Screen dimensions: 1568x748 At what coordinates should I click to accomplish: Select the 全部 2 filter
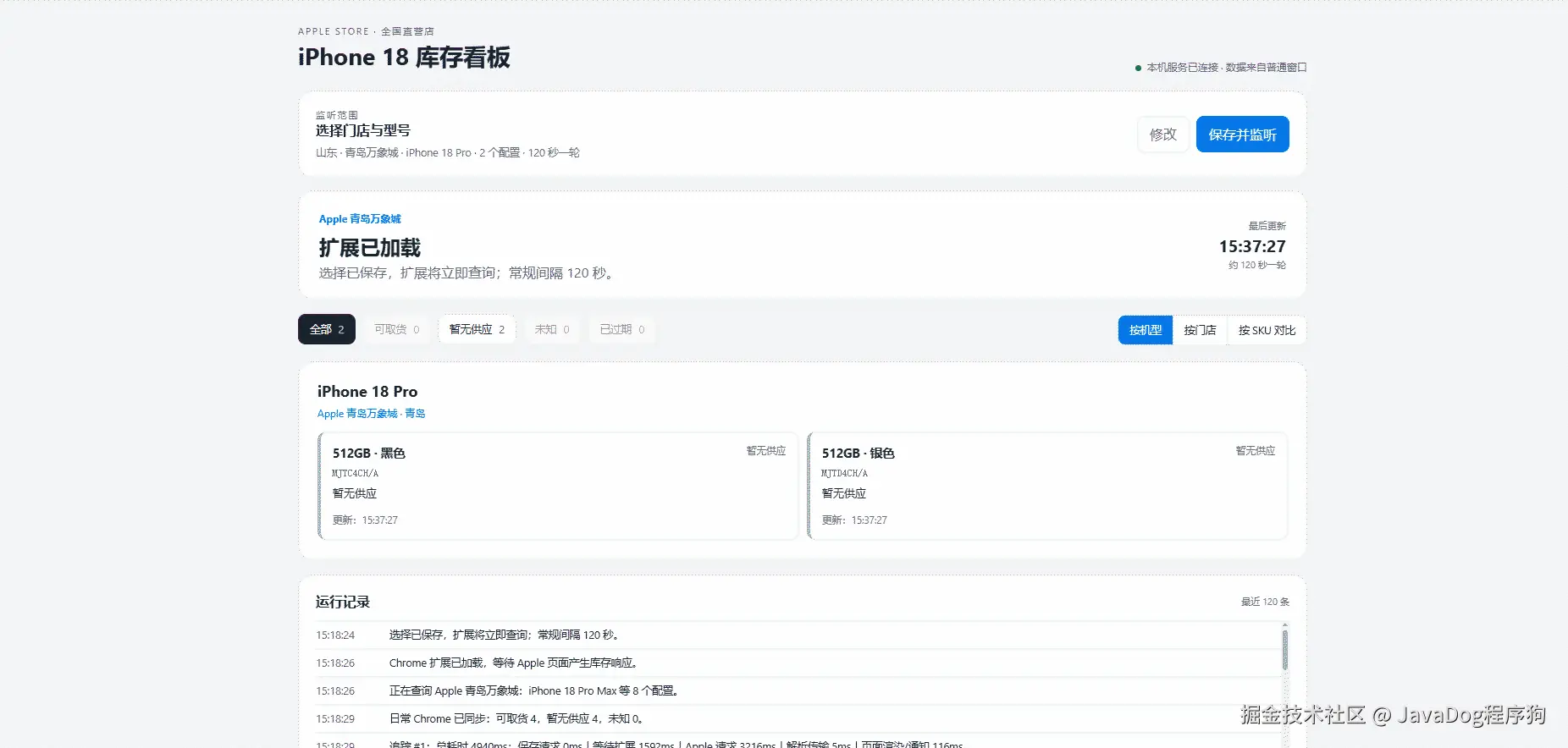click(x=327, y=329)
